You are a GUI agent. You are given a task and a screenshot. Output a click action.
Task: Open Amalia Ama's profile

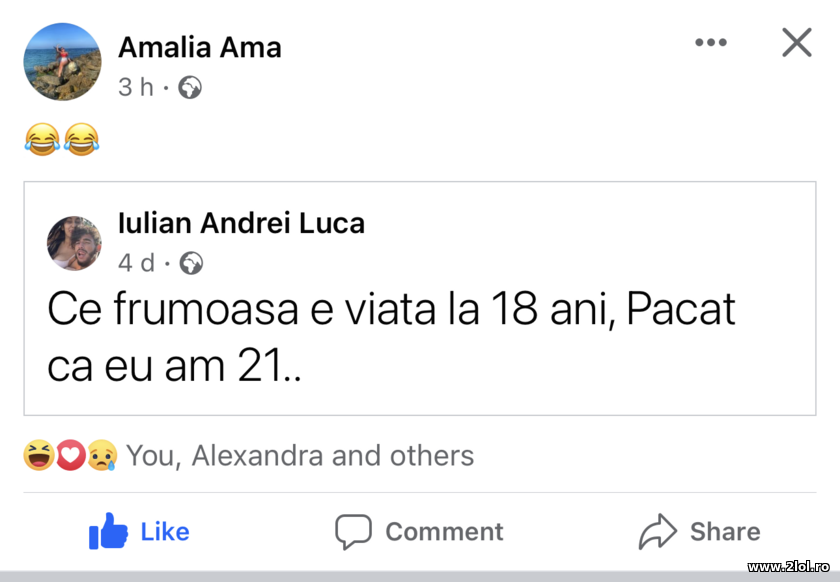[200, 47]
